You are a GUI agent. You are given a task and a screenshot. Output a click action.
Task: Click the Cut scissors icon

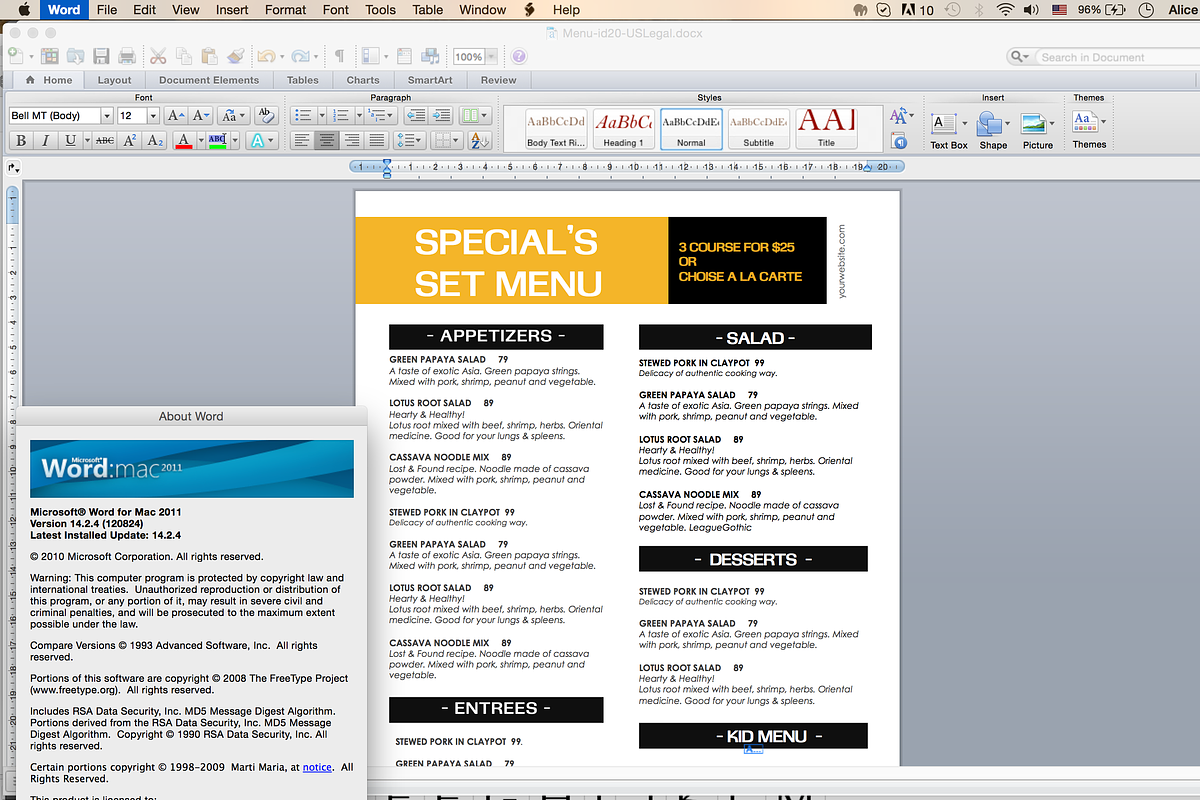(x=158, y=57)
